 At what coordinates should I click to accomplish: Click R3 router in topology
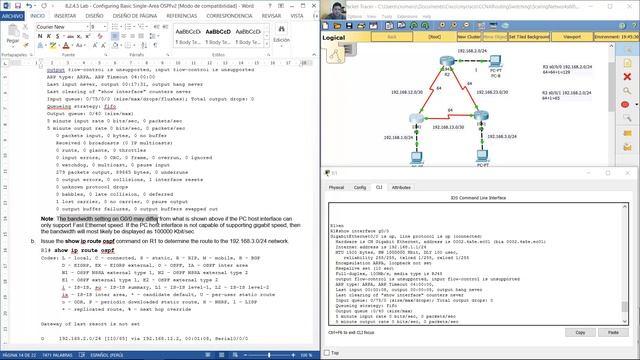(x=481, y=116)
